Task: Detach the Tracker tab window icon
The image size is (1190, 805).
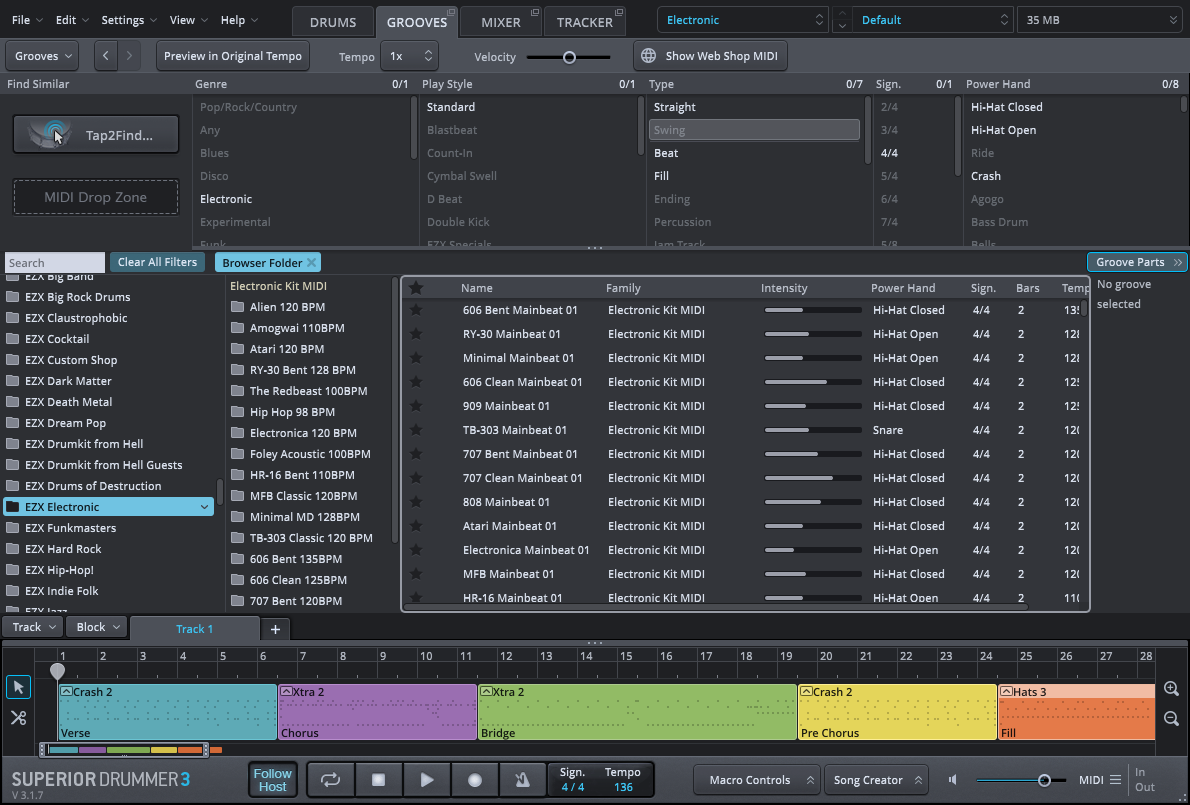Action: pyautogui.click(x=619, y=12)
